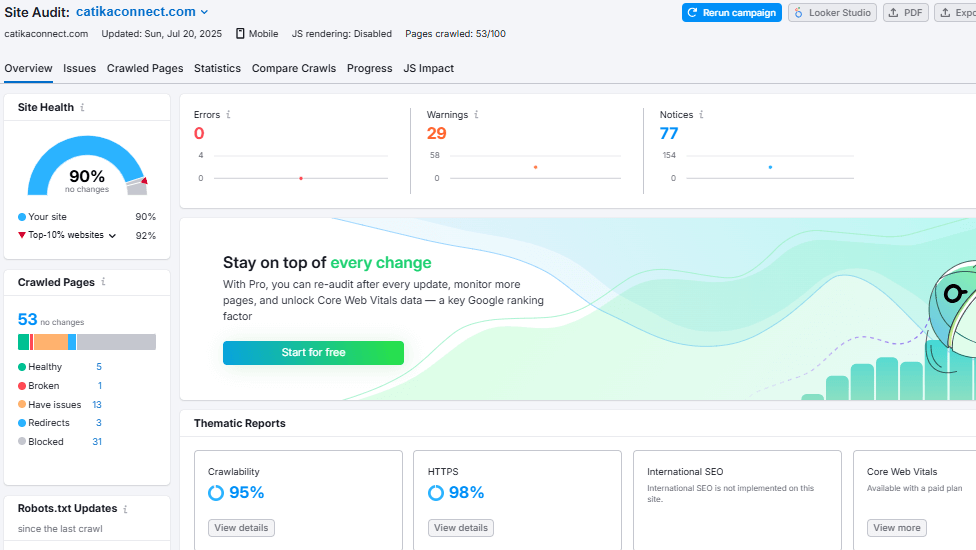The image size is (976, 550).
Task: Click the Crawlability percentage ring icon
Action: 216,493
